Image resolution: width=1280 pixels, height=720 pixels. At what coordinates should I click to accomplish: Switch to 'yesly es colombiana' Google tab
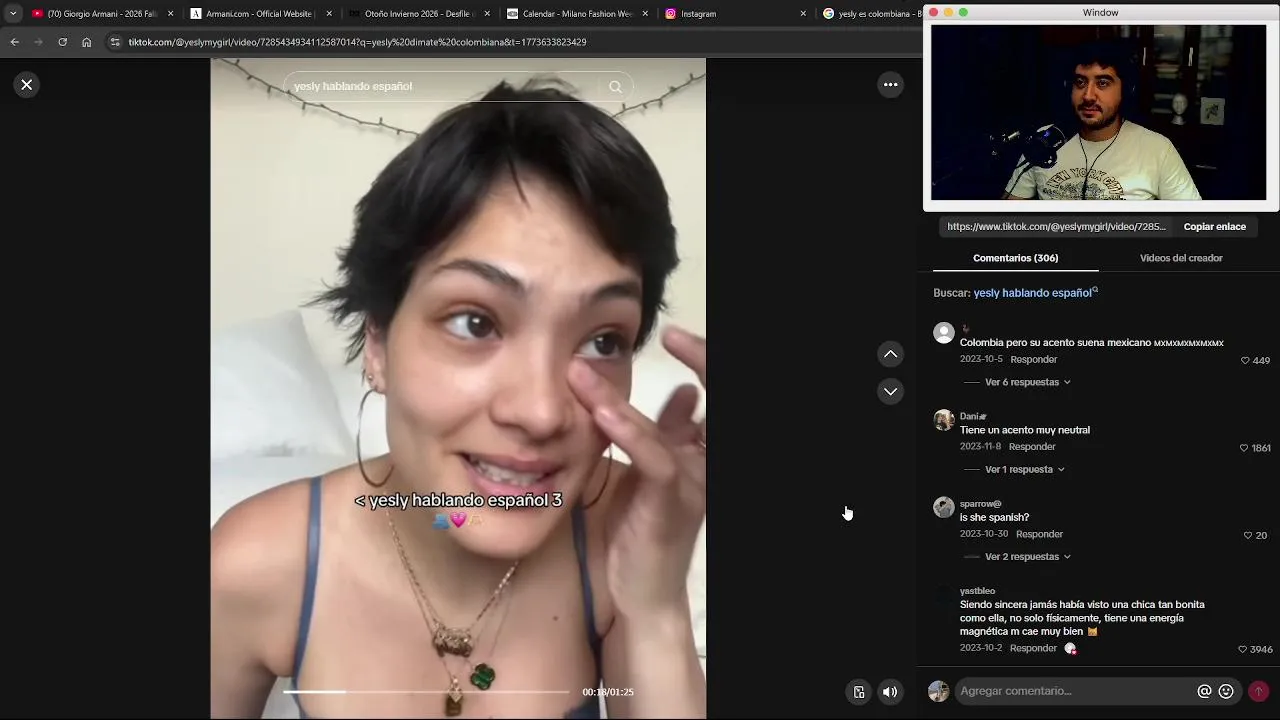pyautogui.click(x=870, y=14)
